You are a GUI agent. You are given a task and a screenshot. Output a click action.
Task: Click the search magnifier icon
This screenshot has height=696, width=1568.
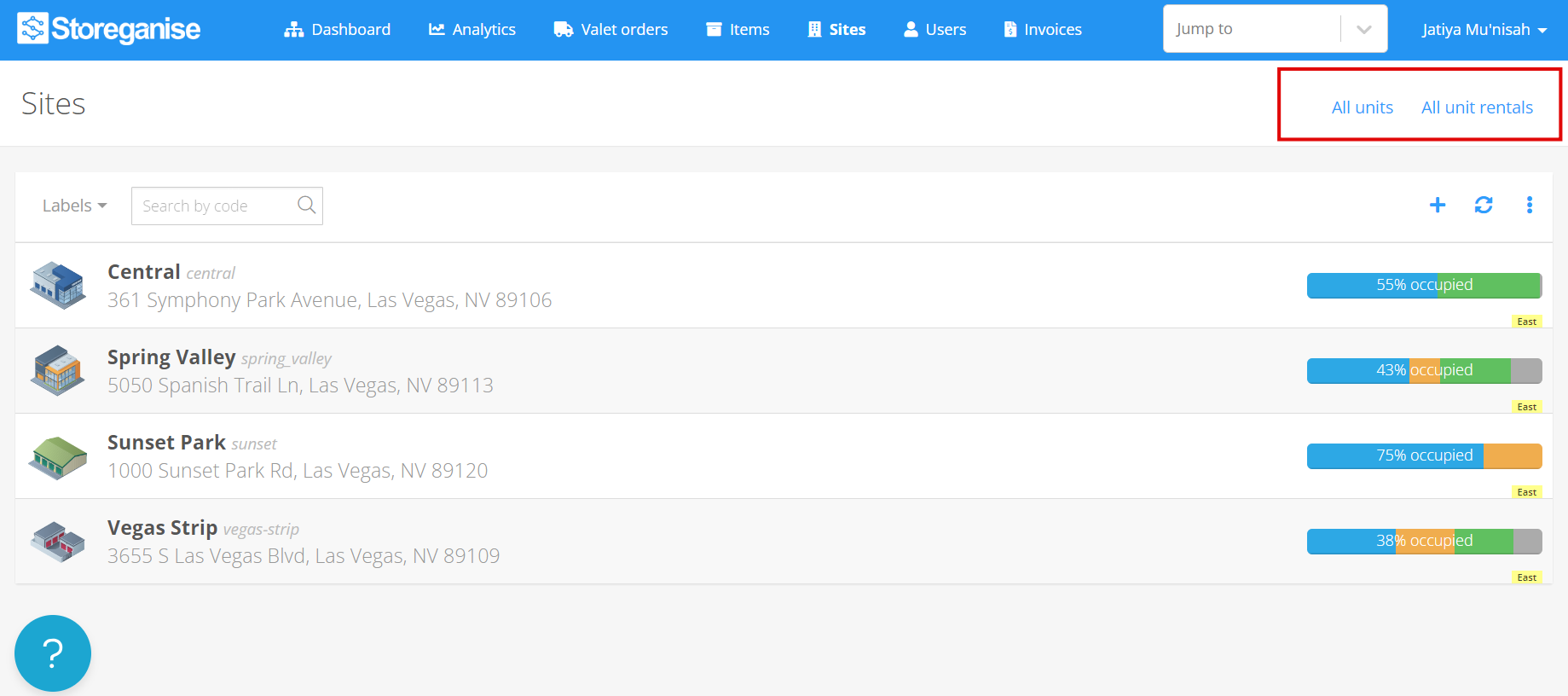pyautogui.click(x=306, y=205)
